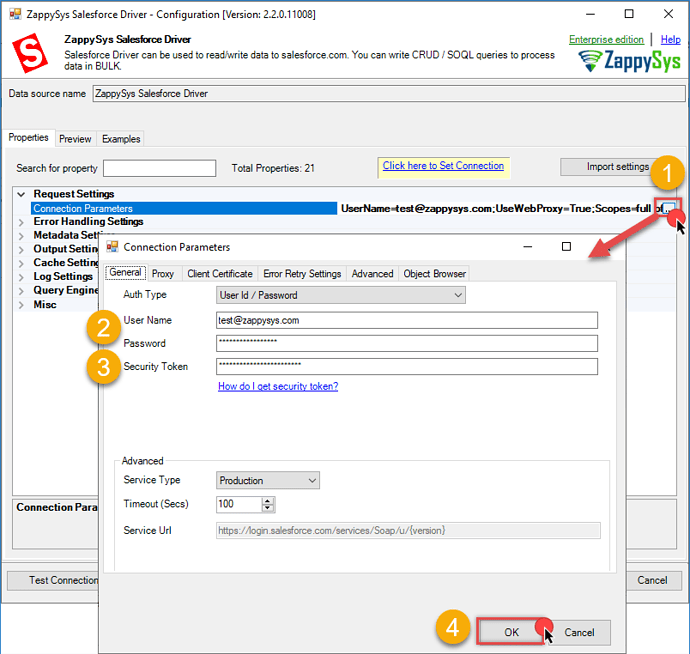Select the General tab

125,272
